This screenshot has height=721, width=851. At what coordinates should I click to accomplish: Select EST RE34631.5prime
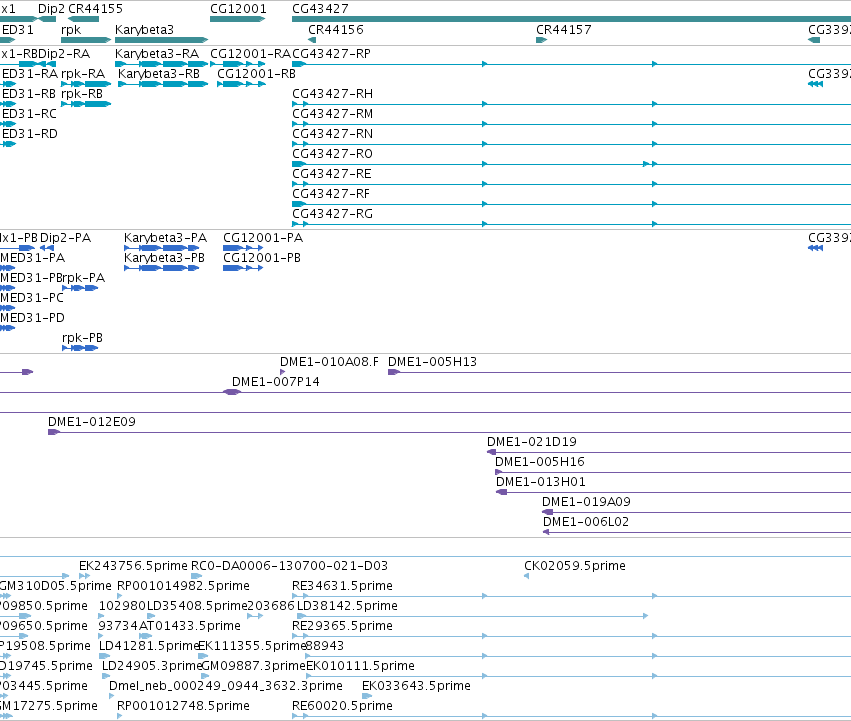click(571, 596)
